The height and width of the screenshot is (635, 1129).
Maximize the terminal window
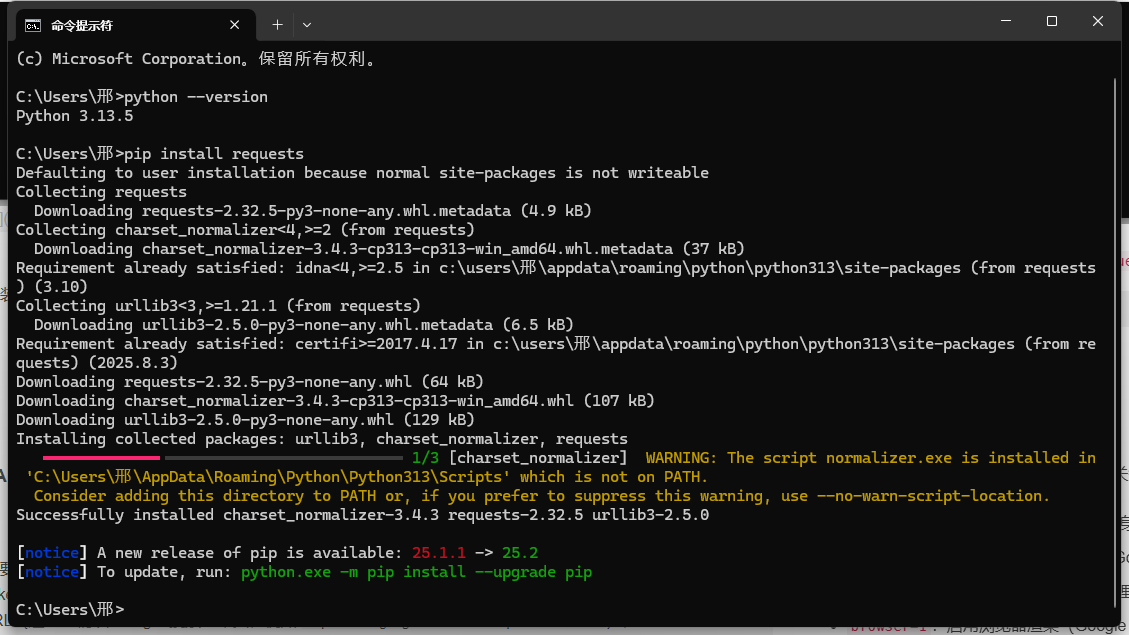tap(1052, 22)
